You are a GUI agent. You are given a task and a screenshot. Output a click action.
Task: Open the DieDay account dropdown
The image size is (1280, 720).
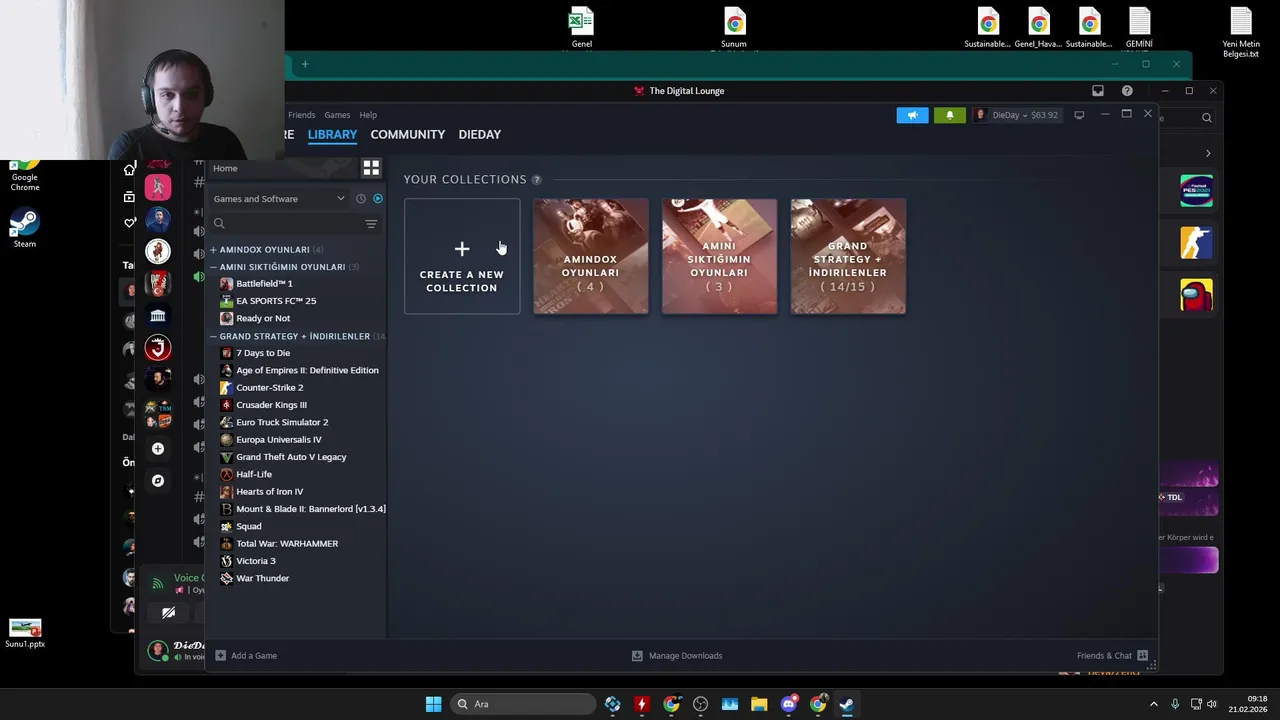[x=1017, y=115]
